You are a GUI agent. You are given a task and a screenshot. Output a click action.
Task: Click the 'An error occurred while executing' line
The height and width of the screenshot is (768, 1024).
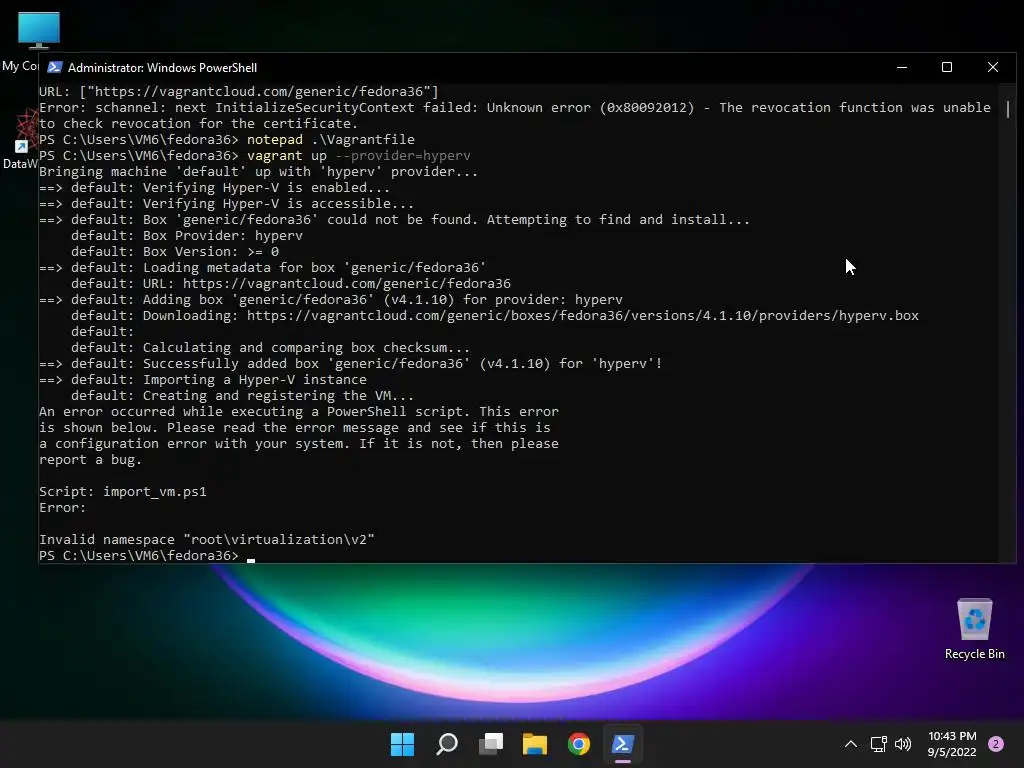pyautogui.click(x=298, y=411)
